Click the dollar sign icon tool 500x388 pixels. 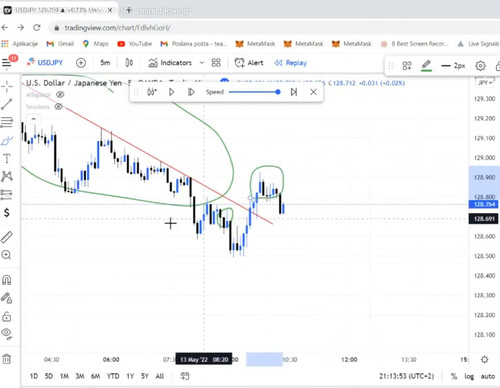(x=7, y=212)
